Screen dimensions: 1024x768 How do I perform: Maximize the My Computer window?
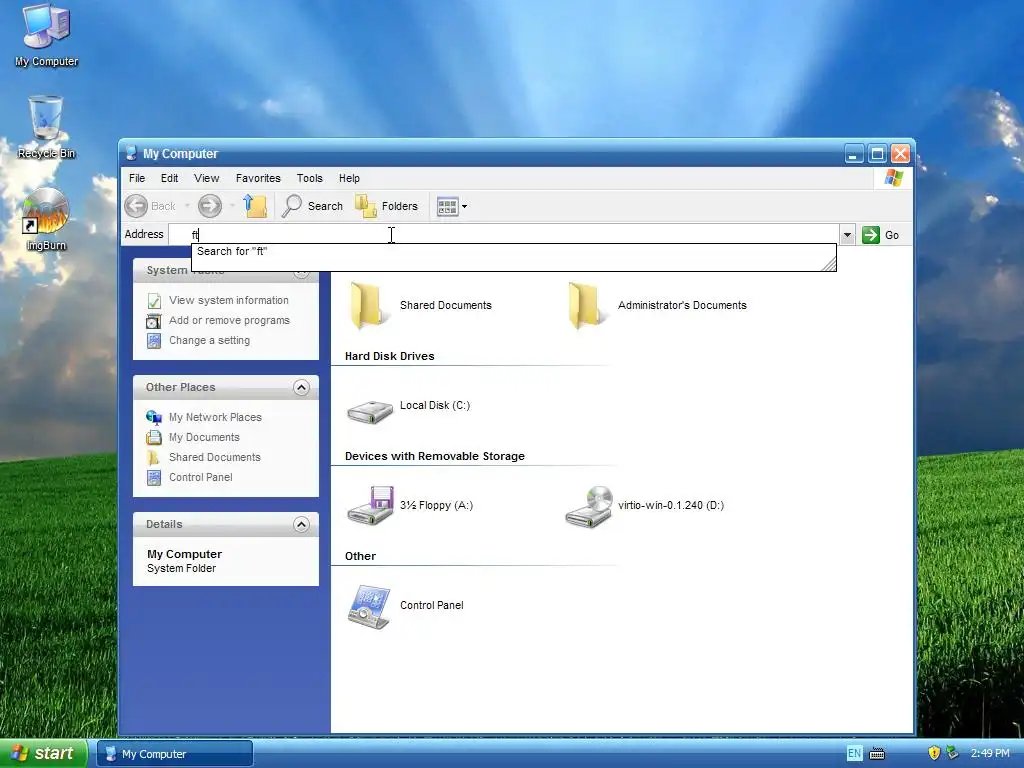878,153
